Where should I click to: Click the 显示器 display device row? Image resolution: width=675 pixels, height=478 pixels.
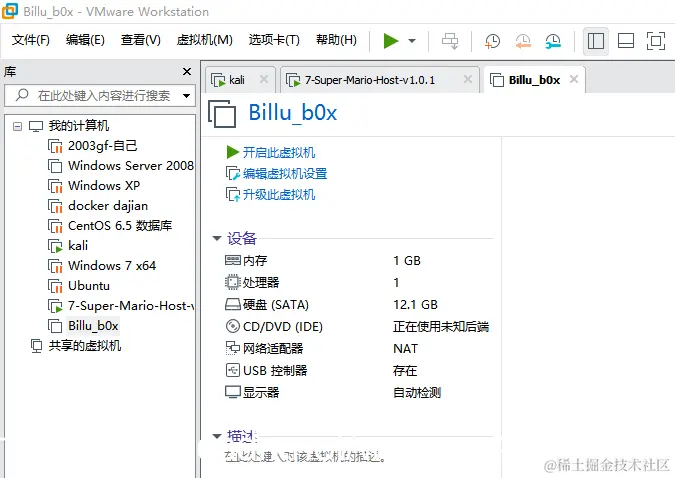point(358,392)
